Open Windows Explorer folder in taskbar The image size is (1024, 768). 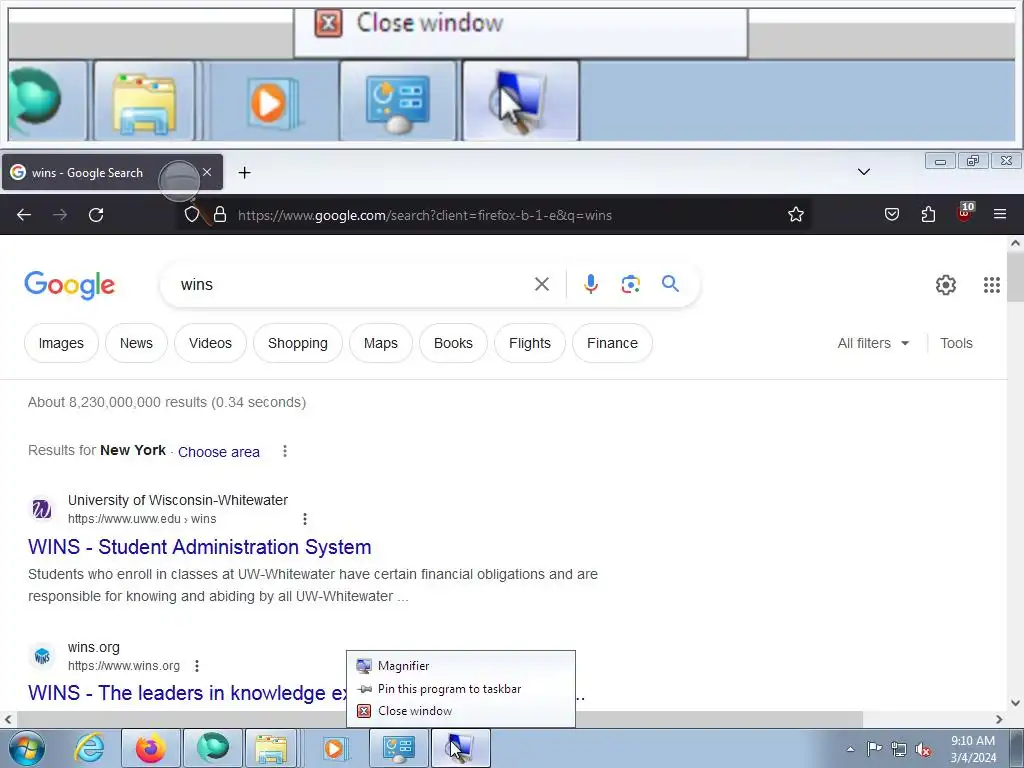(x=272, y=748)
